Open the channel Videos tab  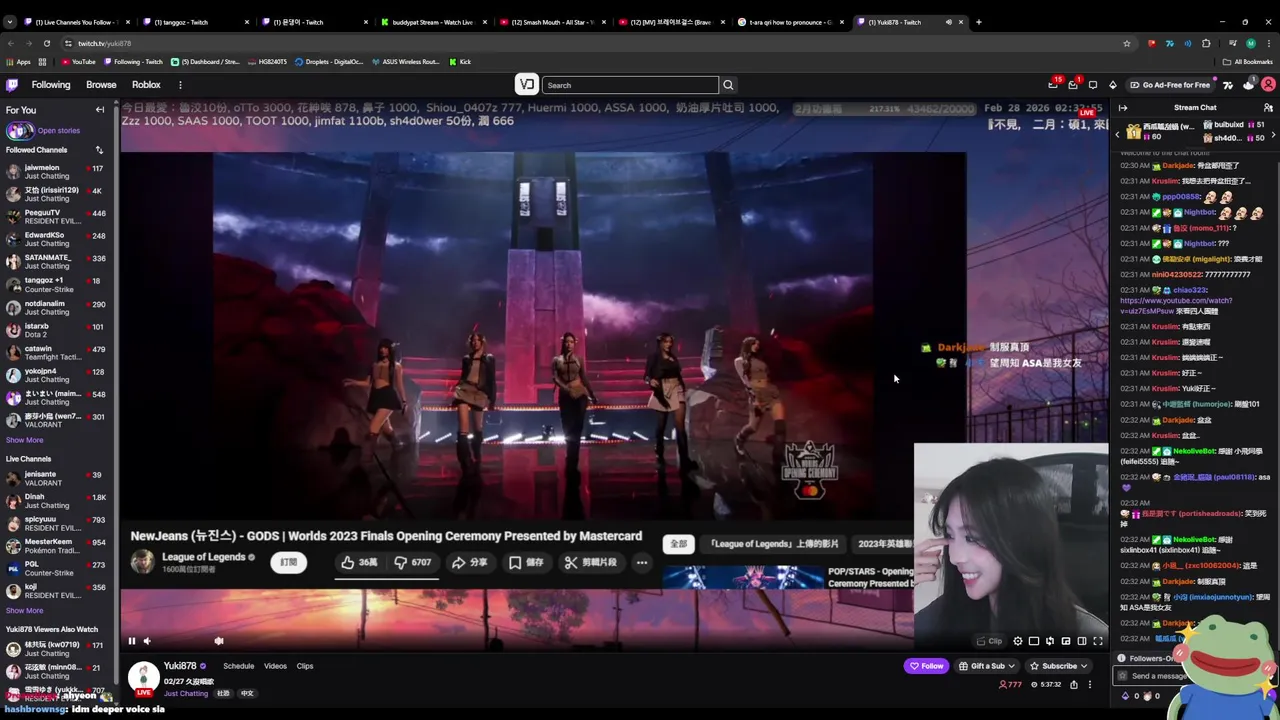[x=275, y=666]
